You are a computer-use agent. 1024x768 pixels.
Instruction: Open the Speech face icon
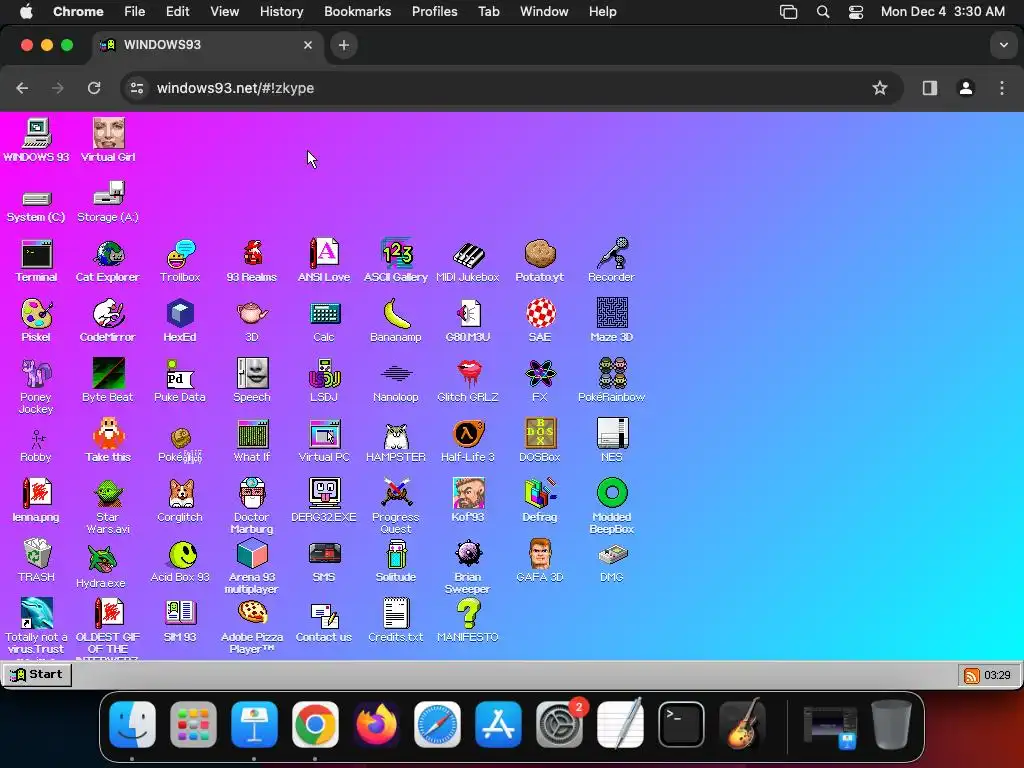tap(252, 381)
